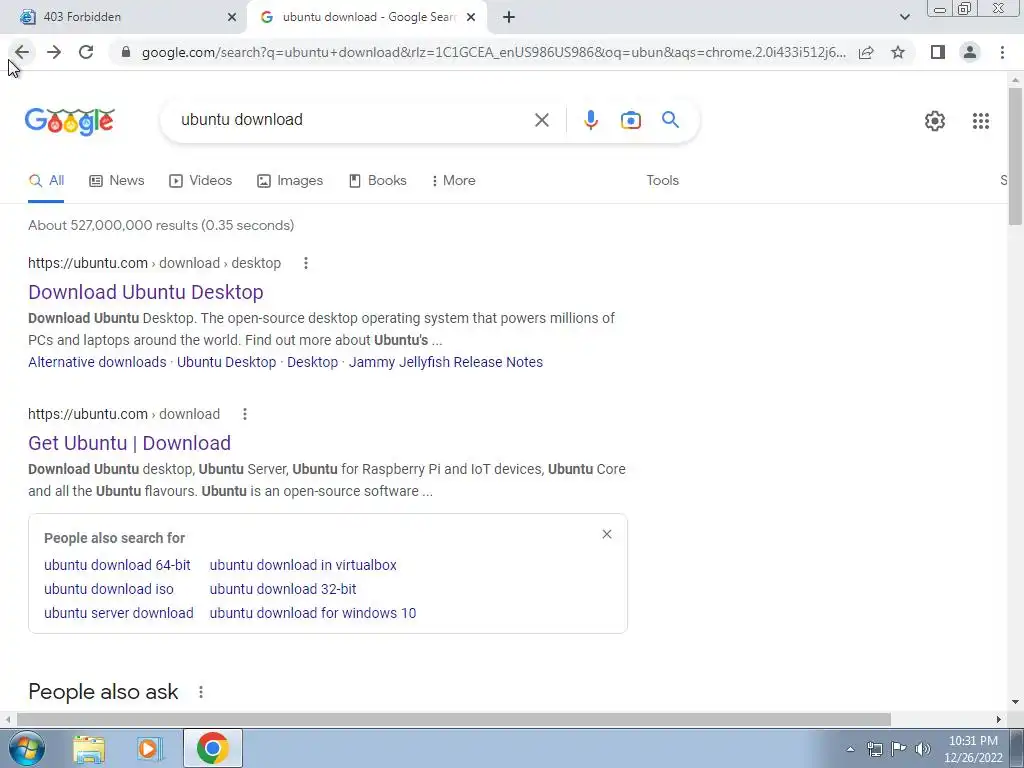
Task: Switch to Books results
Action: click(x=377, y=181)
